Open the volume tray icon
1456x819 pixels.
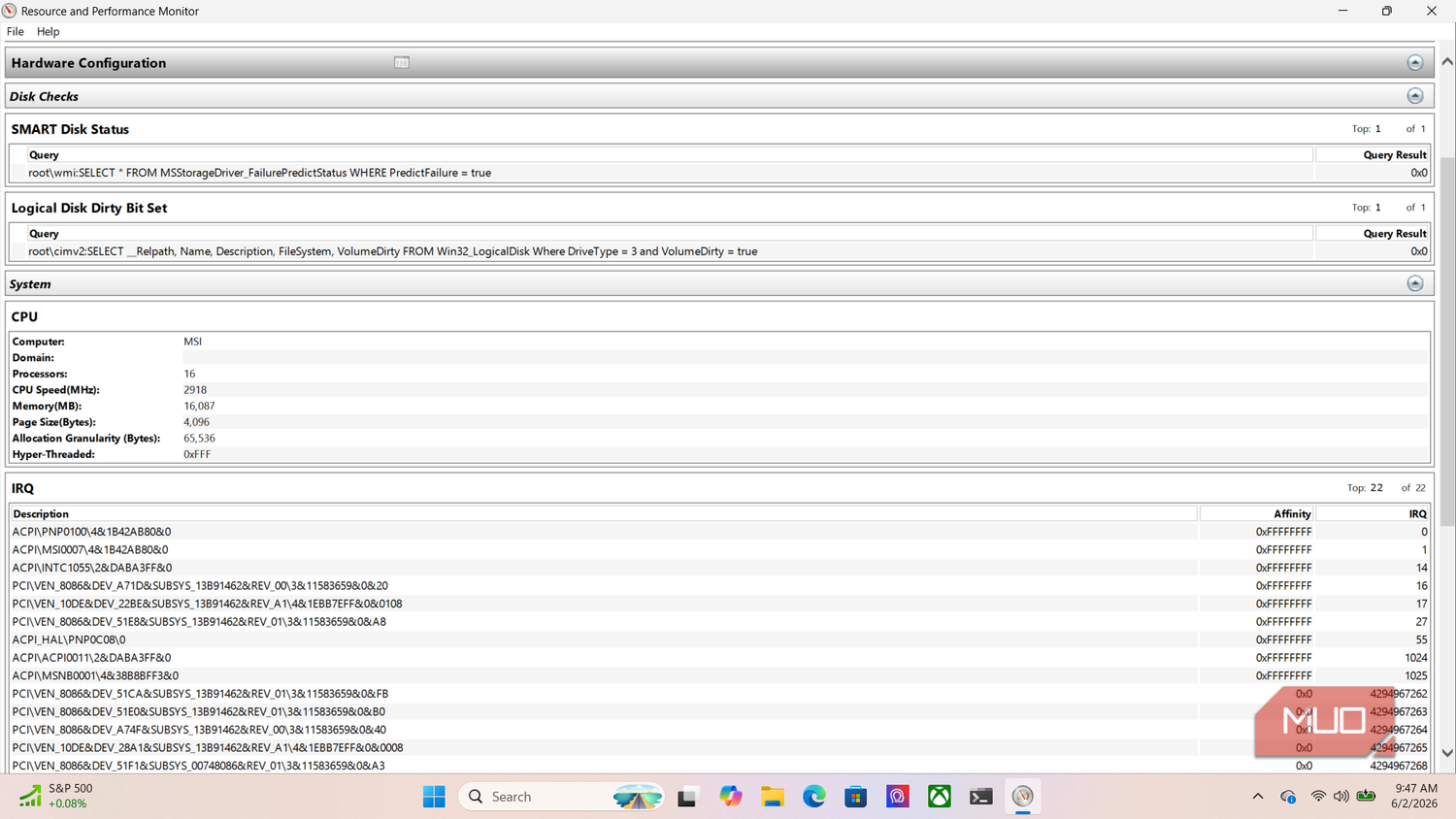coord(1341,797)
